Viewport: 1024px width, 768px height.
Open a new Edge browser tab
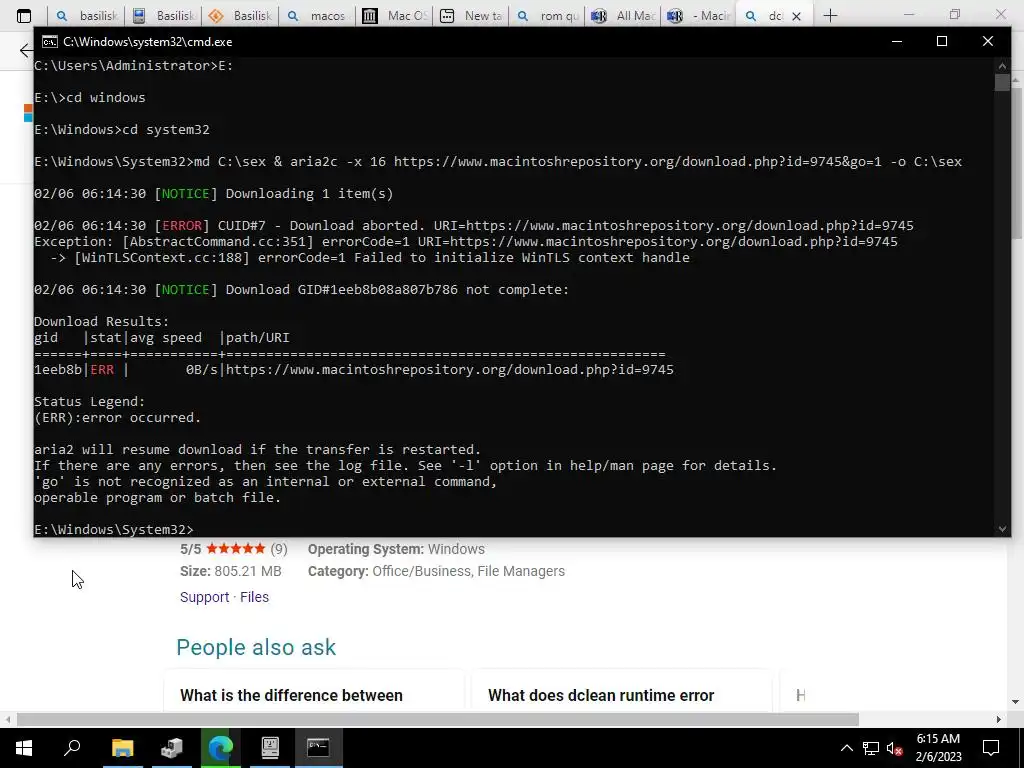tap(830, 16)
